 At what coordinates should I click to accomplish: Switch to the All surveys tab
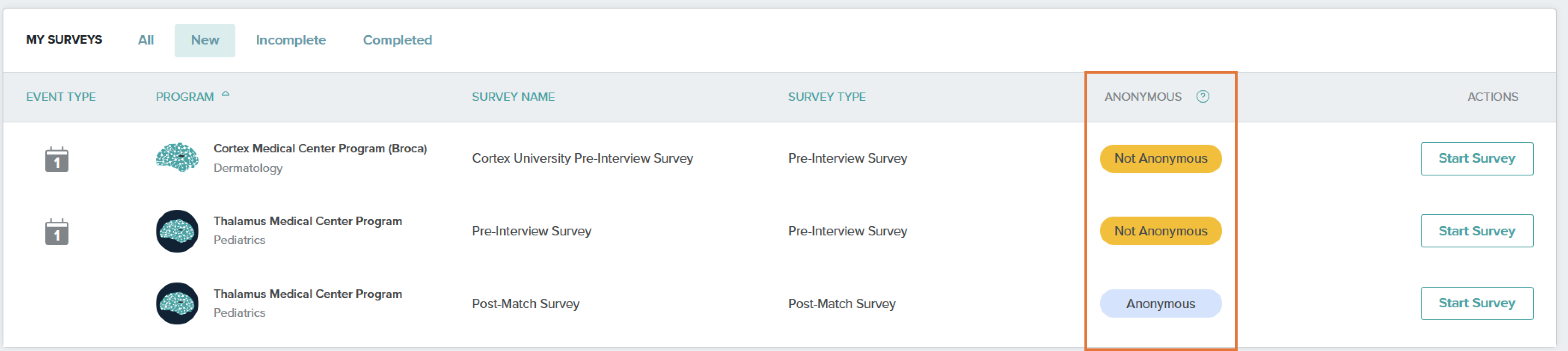(146, 40)
